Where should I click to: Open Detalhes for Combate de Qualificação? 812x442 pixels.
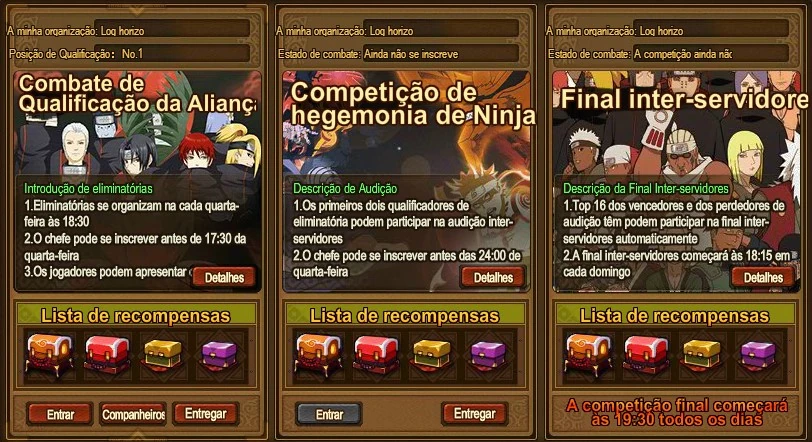click(x=224, y=277)
